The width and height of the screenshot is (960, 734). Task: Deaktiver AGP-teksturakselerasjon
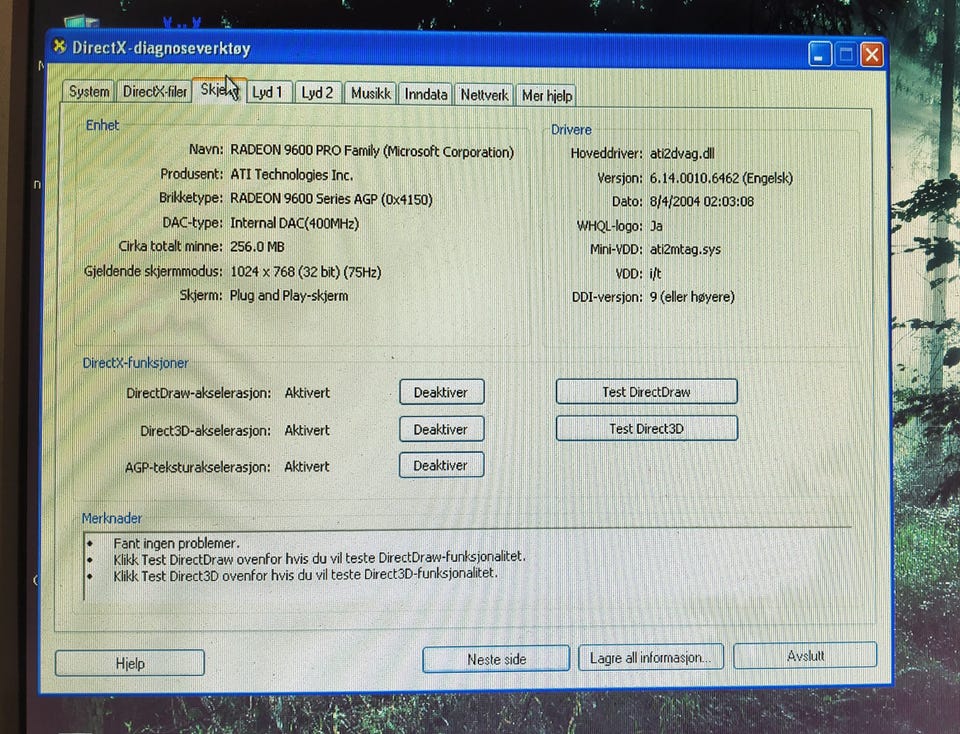coord(441,465)
